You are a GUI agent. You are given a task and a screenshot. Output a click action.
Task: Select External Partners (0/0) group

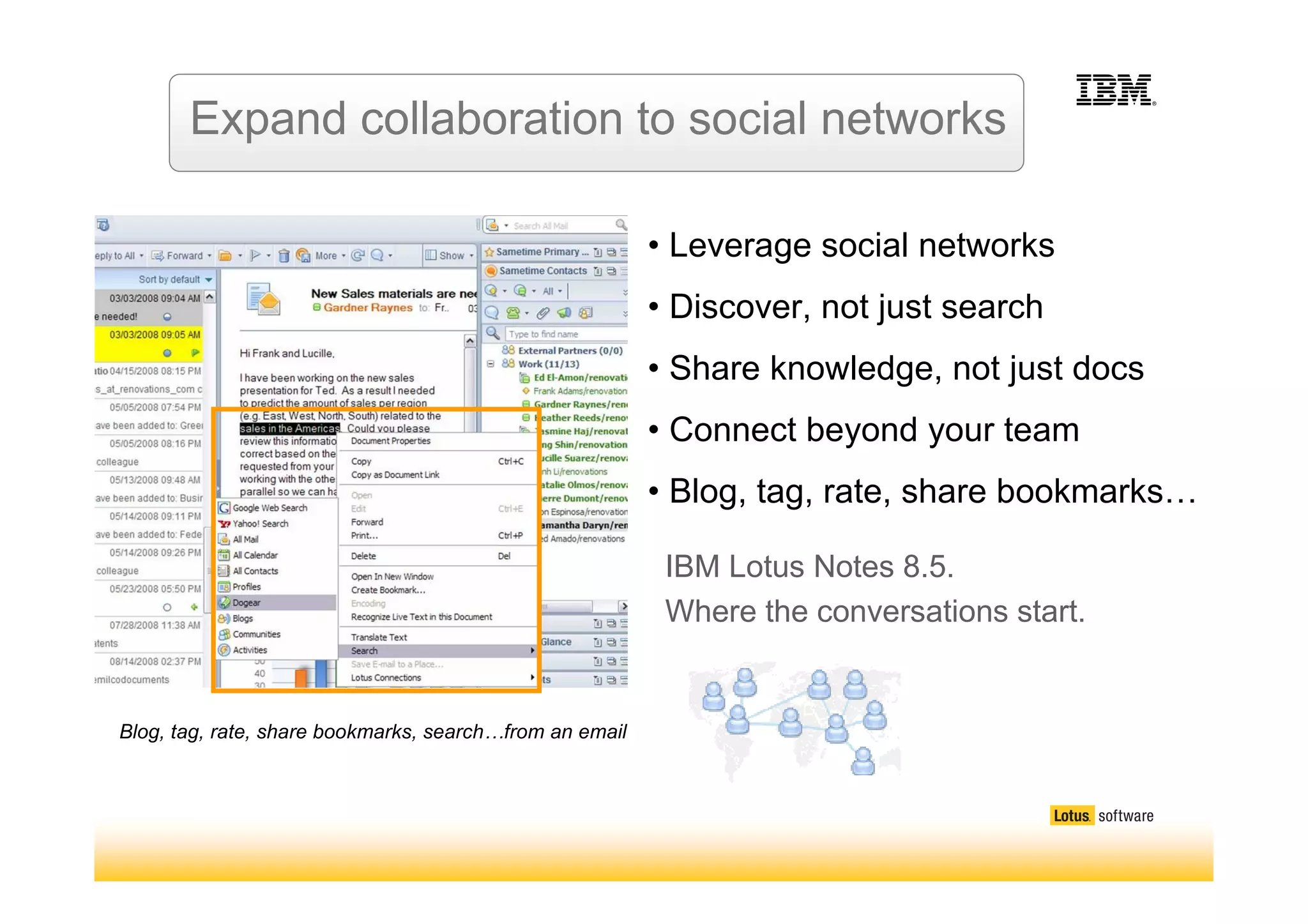point(562,351)
